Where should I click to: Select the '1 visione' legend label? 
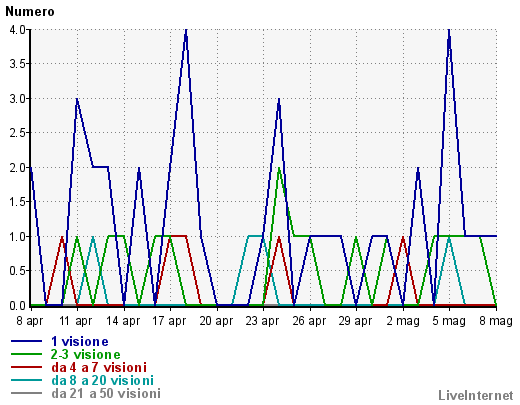pos(80,341)
